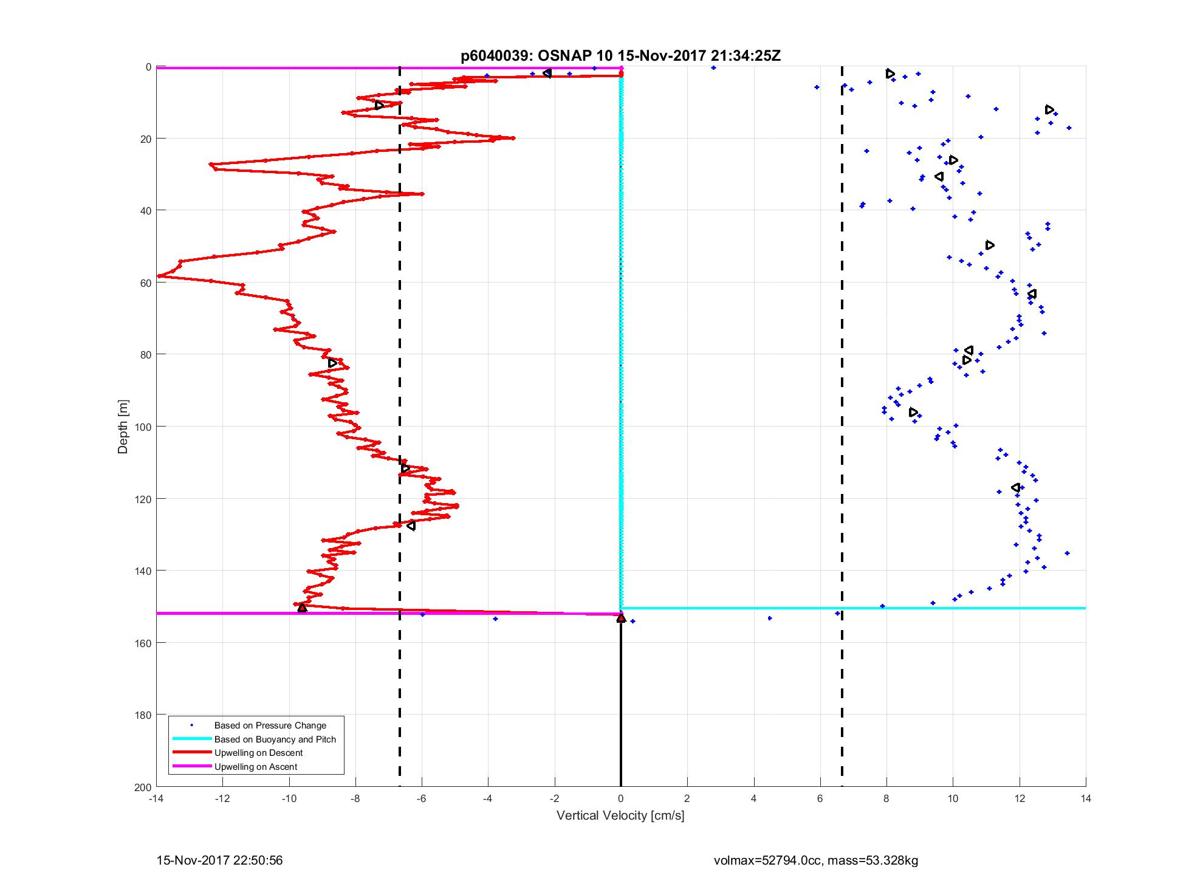This screenshot has height=885, width=1200.
Task: Click x-axis tick label '-14'
Action: tap(156, 799)
